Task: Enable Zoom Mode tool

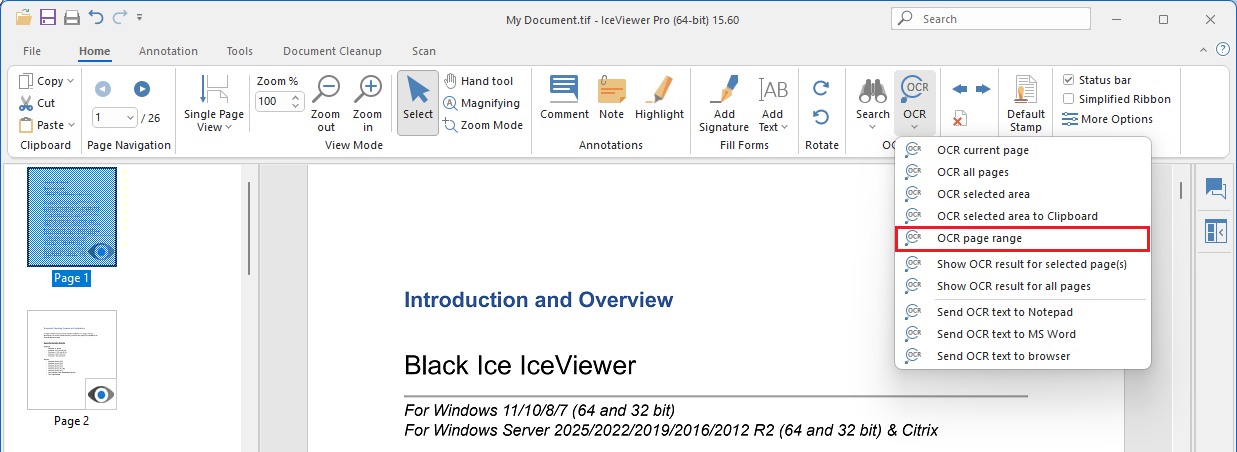Action: pos(483,125)
